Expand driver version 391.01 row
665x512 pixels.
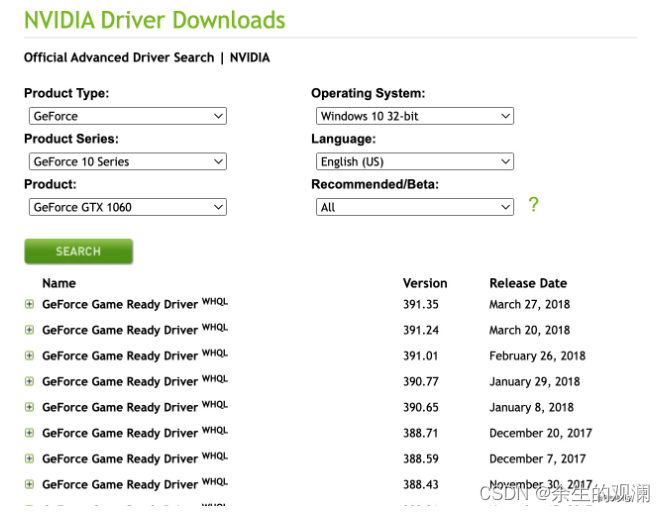[29, 355]
